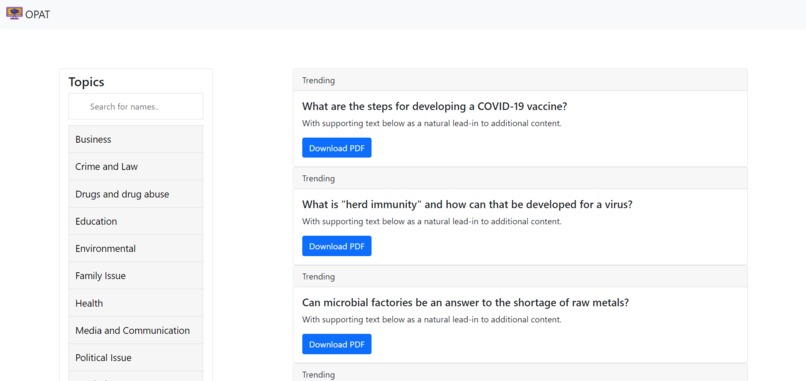Viewport: 806px width, 381px height.
Task: Click supporting text under the COVID-19 vaccine title
Action: (431, 123)
